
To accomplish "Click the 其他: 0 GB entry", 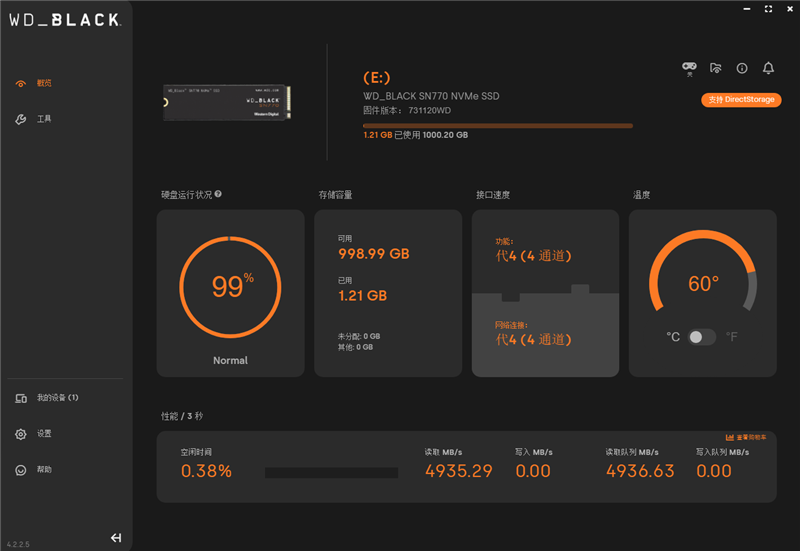I will [355, 347].
